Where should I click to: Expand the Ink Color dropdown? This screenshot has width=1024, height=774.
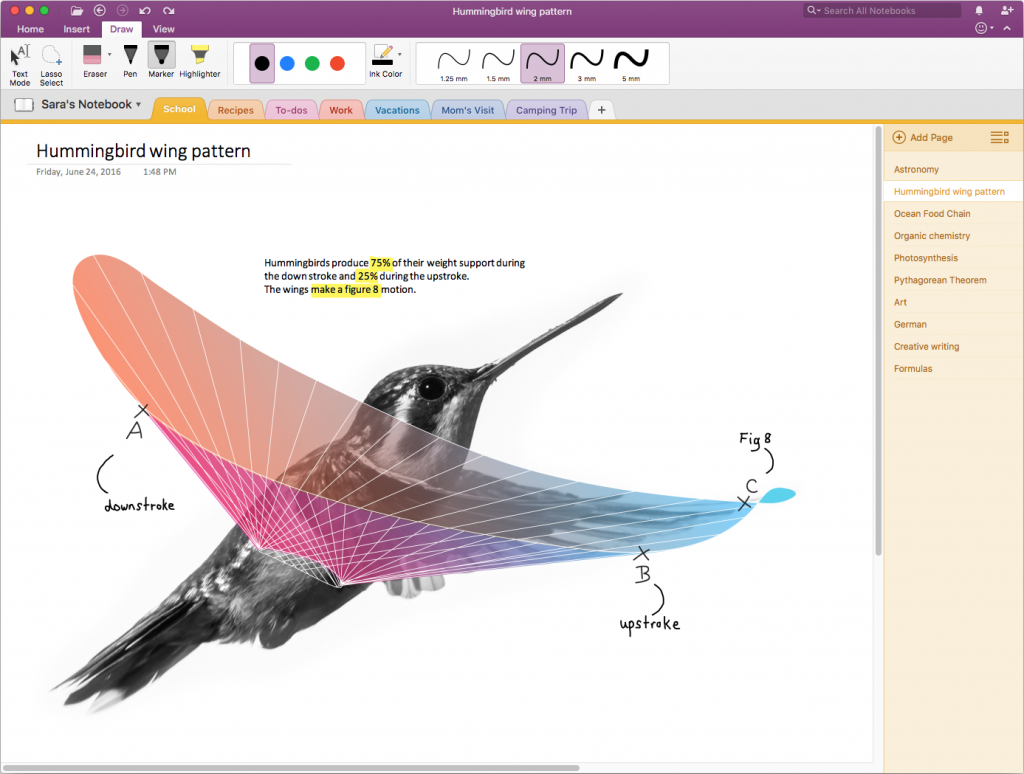[400, 54]
